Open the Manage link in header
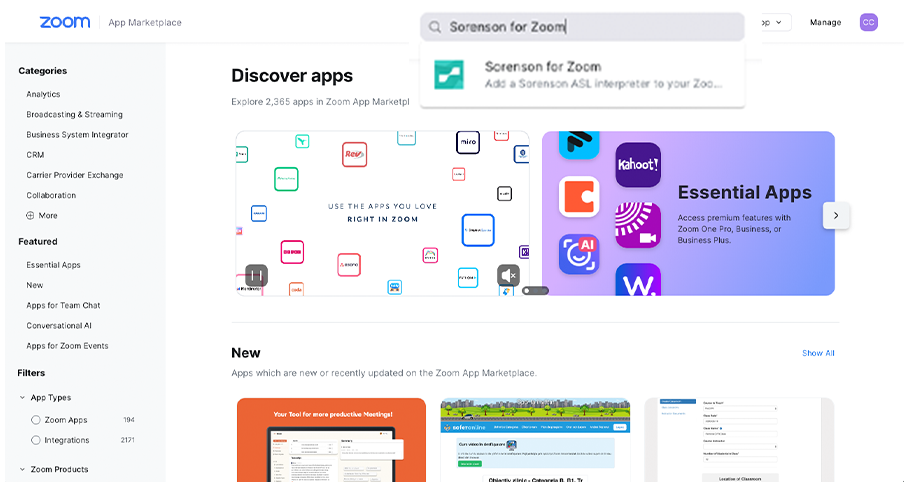Image resolution: width=905 pixels, height=483 pixels. [825, 23]
